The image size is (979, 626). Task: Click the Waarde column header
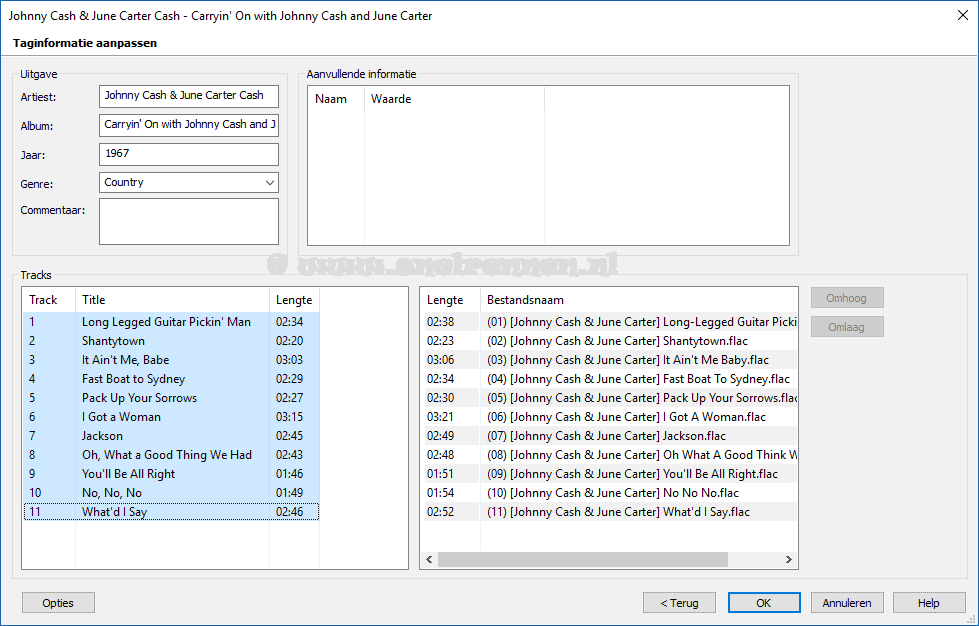point(455,99)
